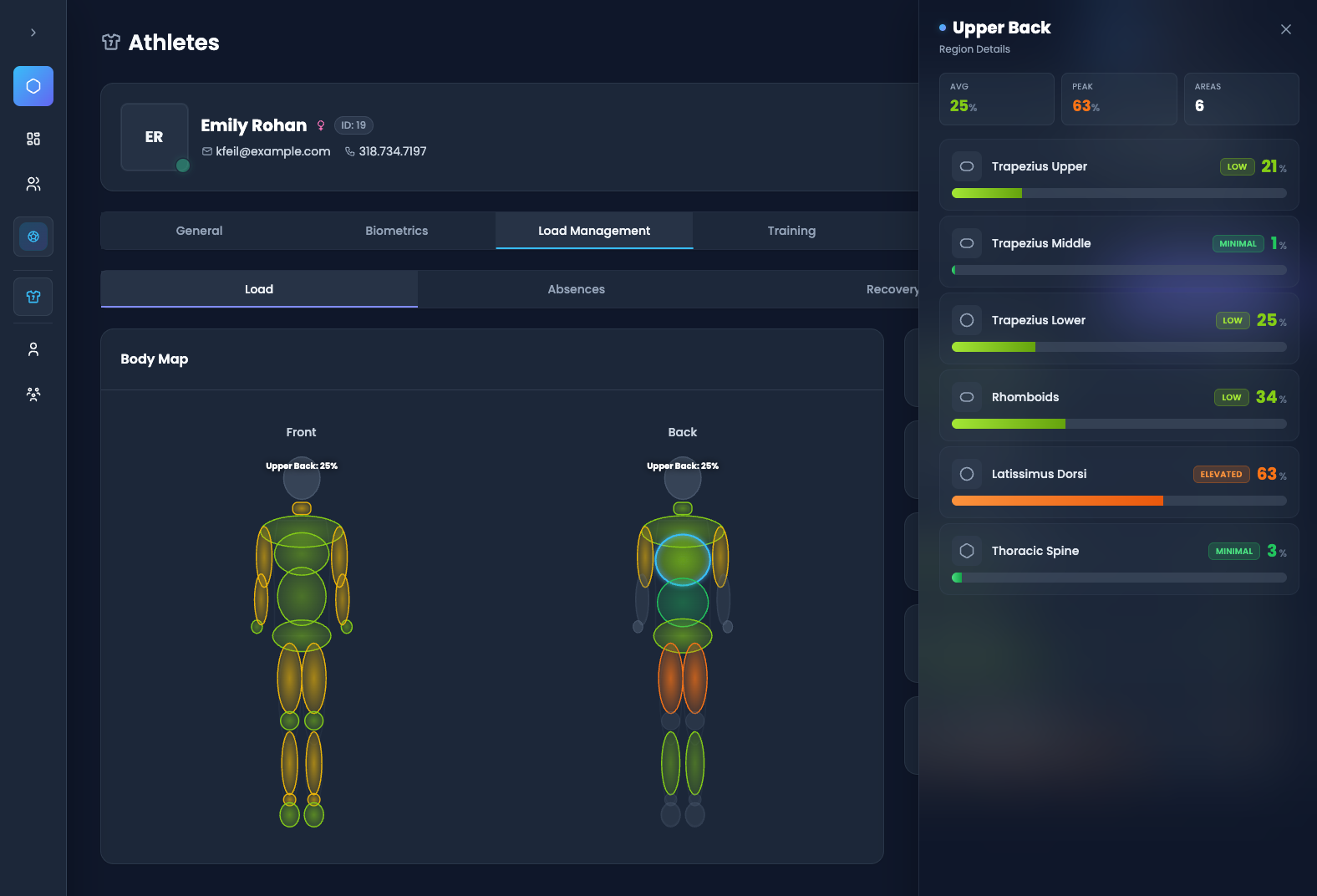
Task: Click the female gender icon beside Emily Rohan
Action: 321,125
